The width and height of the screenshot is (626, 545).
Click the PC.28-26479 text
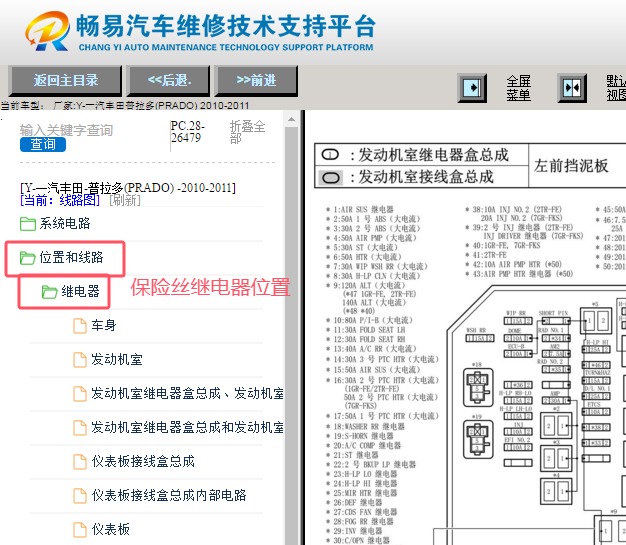[187, 132]
